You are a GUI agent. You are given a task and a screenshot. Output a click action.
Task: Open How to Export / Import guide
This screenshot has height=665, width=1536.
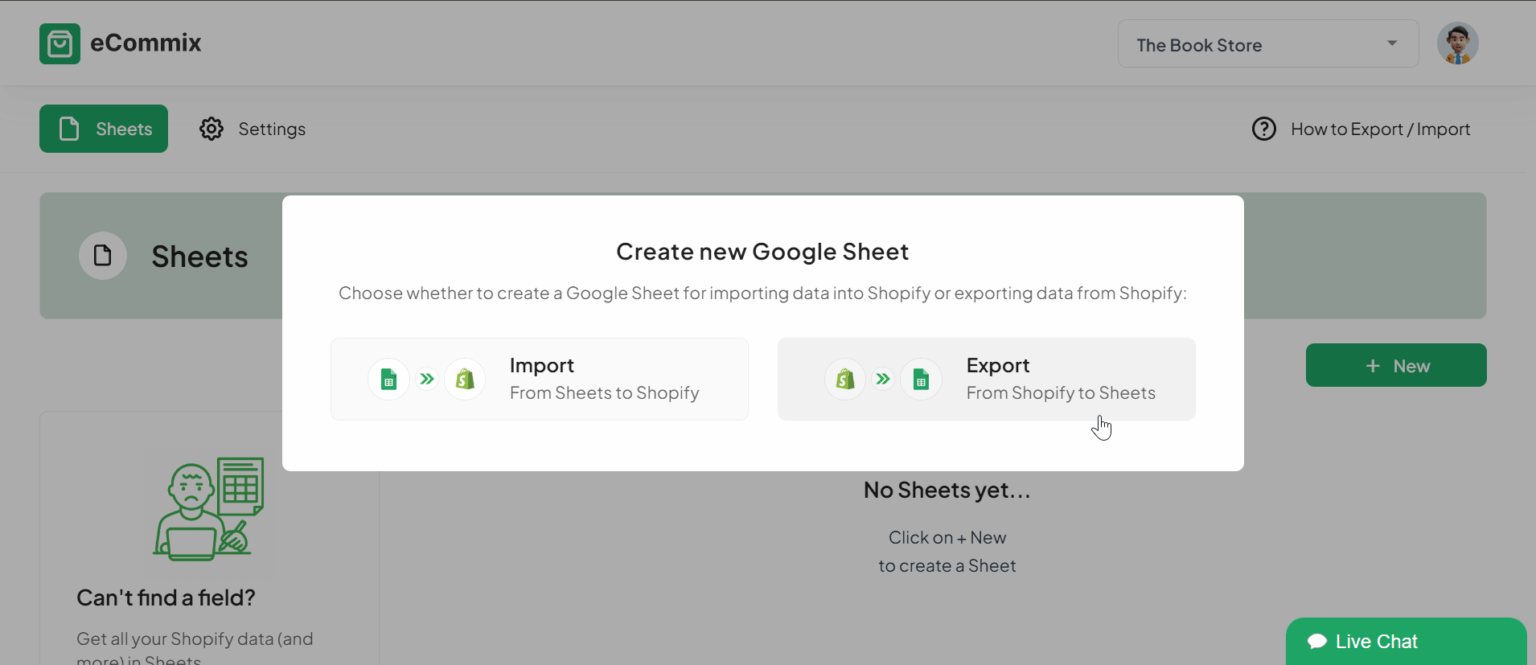(x=1380, y=129)
